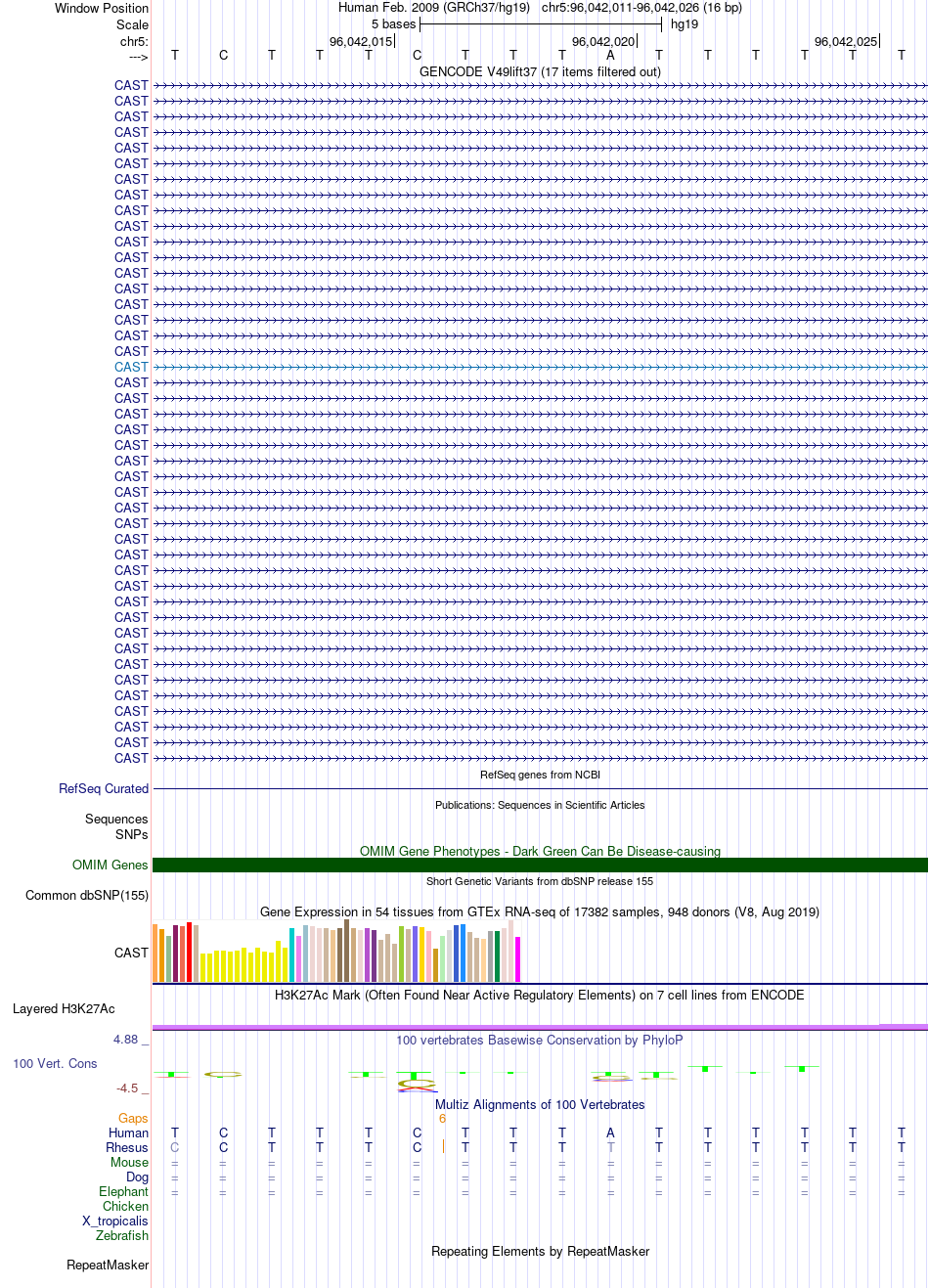Open 'Multiz Alignments of 100 Vertebrates' title
The height and width of the screenshot is (1288, 929).
click(540, 1104)
